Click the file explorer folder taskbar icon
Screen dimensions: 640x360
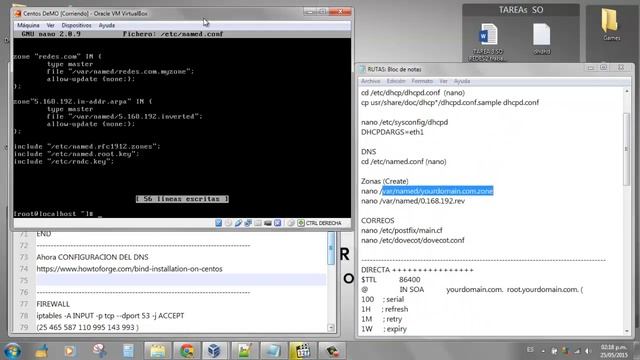tap(157, 351)
